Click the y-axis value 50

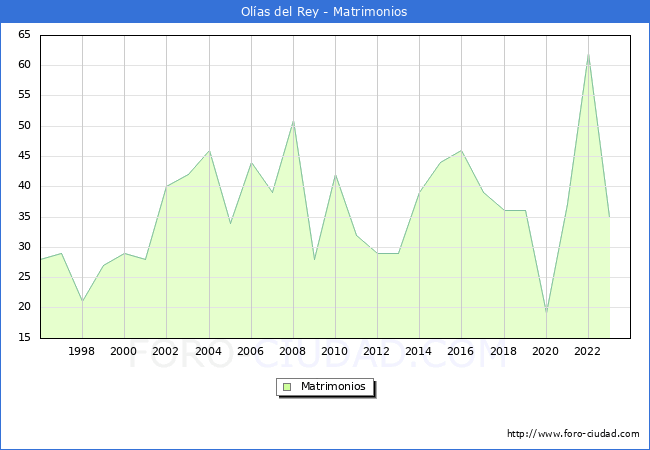(x=24, y=126)
